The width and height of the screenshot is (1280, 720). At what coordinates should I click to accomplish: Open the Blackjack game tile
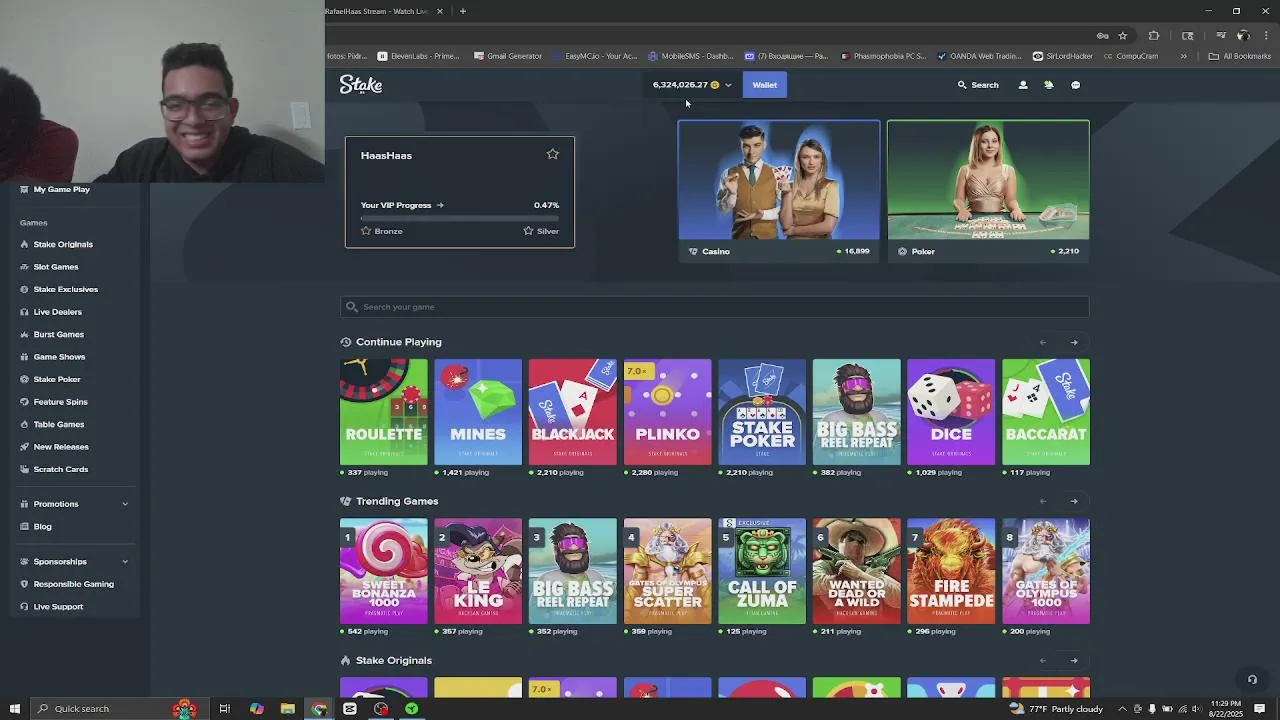(x=573, y=412)
